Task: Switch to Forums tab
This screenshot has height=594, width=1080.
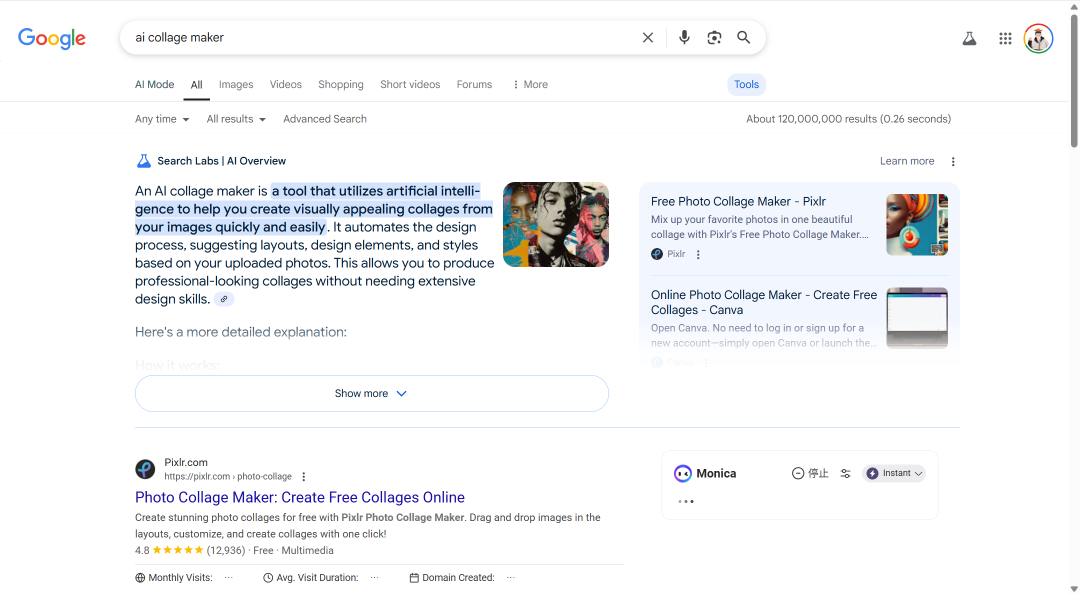Action: pos(475,85)
